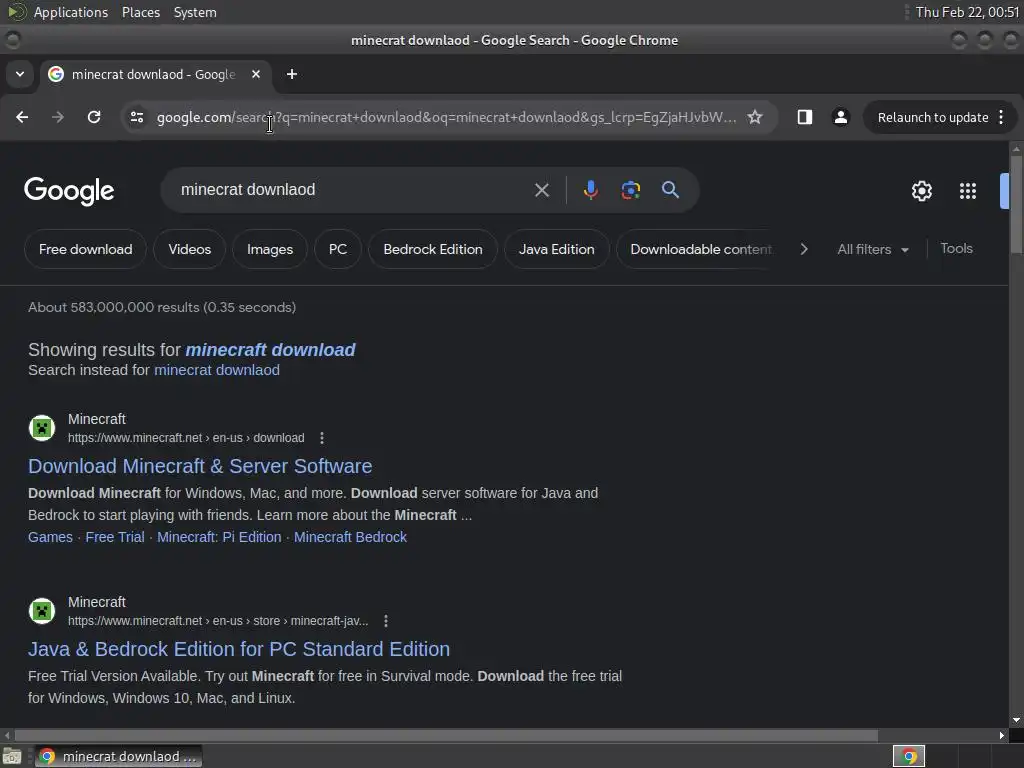This screenshot has height=768, width=1024.
Task: Select Chrome window in bottom taskbar
Action: click(118, 756)
